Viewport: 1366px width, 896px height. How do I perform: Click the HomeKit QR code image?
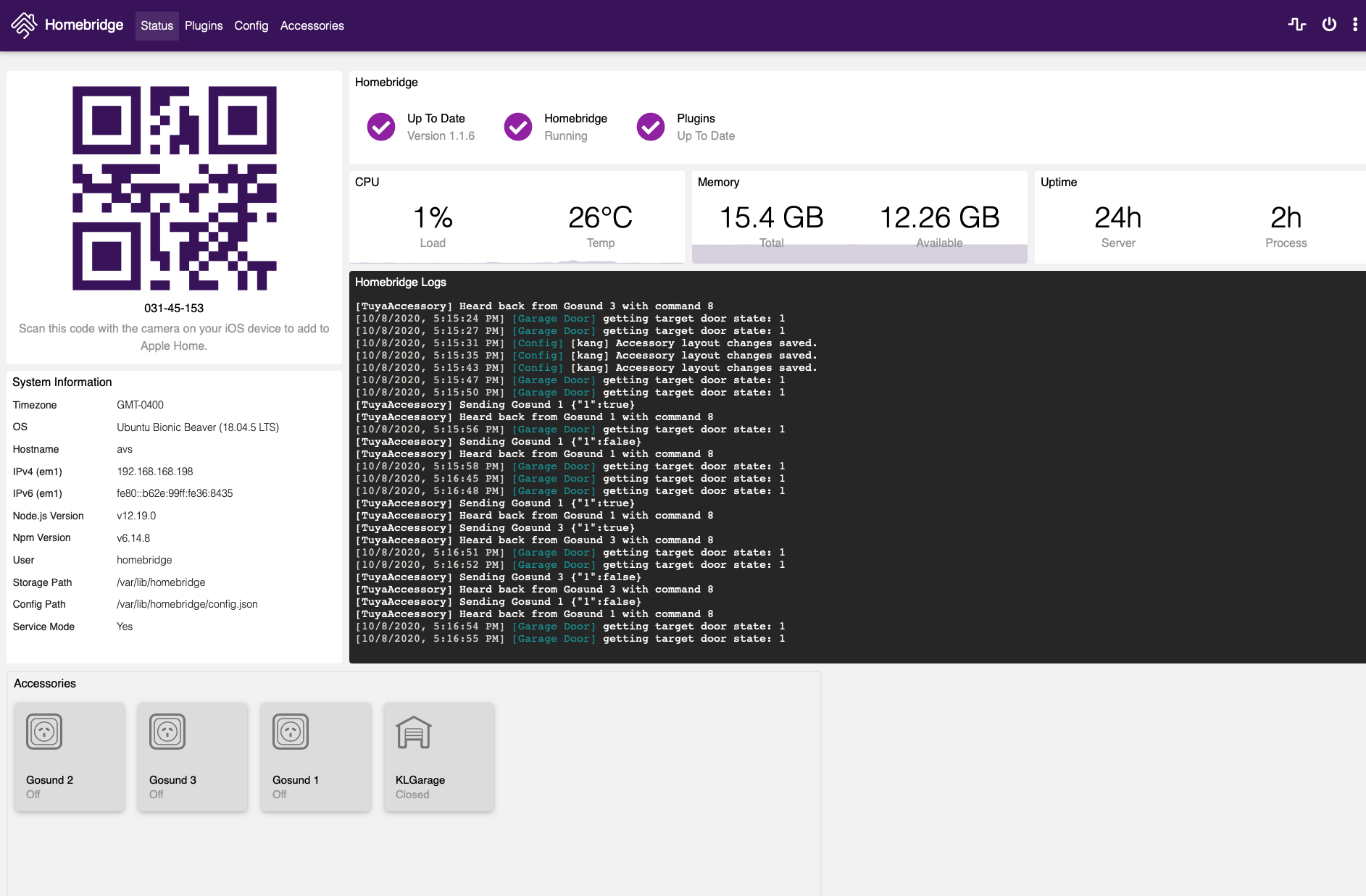point(174,188)
